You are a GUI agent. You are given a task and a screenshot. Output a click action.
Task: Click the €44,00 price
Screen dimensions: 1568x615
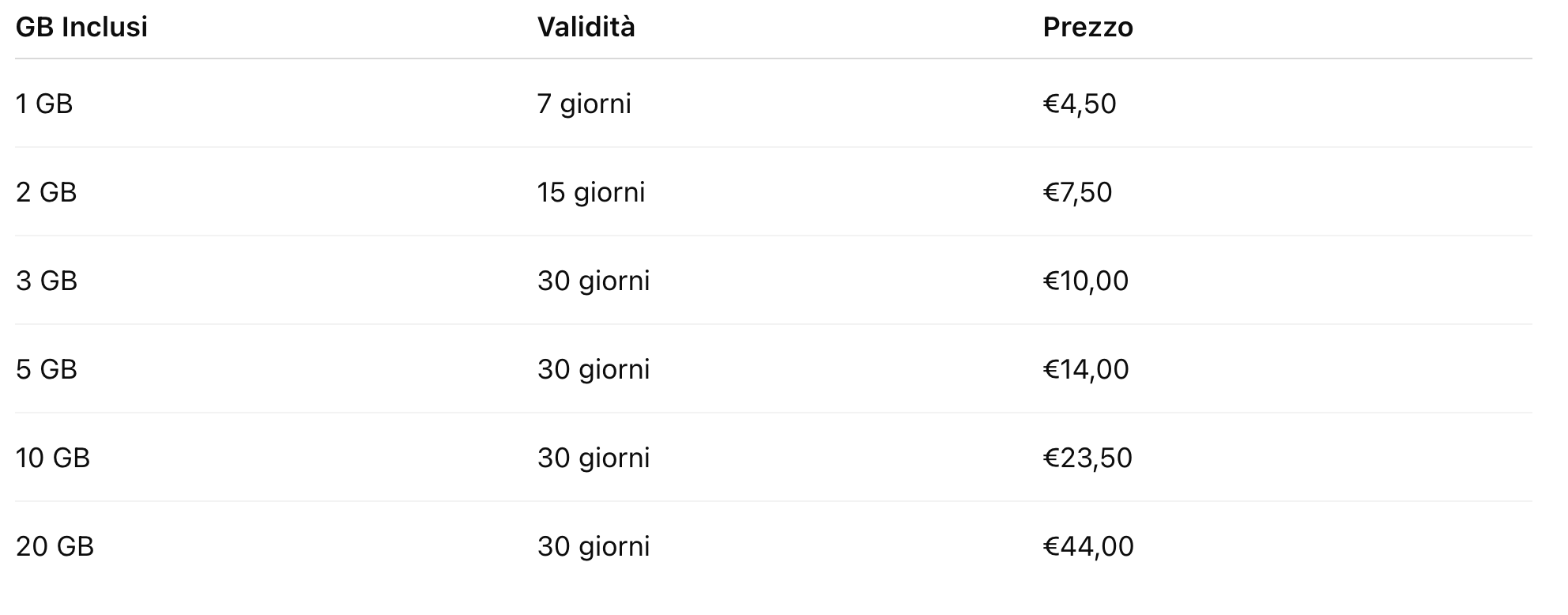coord(1088,546)
